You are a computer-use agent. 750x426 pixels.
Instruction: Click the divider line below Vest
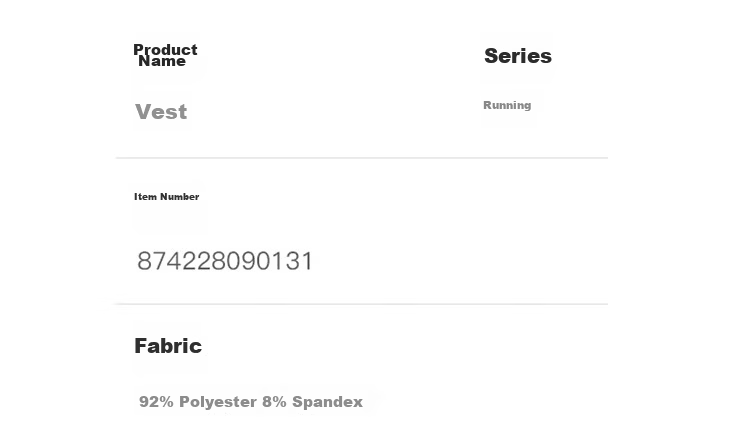[362, 157]
